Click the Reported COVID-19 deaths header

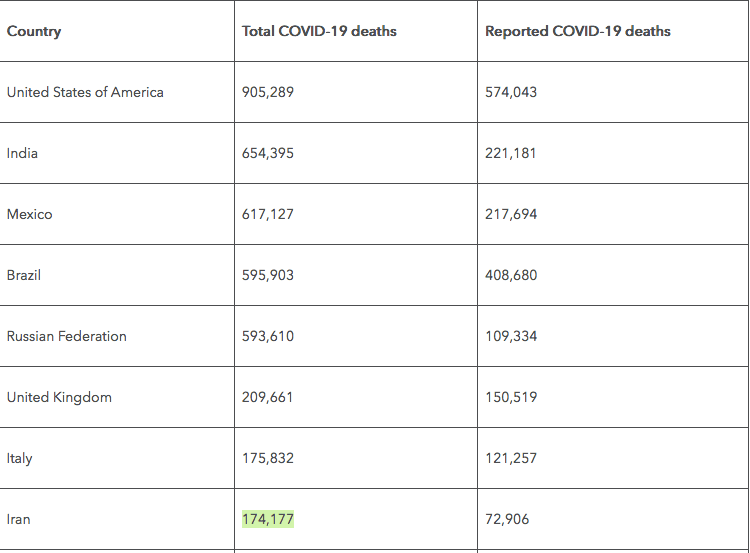[x=577, y=31]
